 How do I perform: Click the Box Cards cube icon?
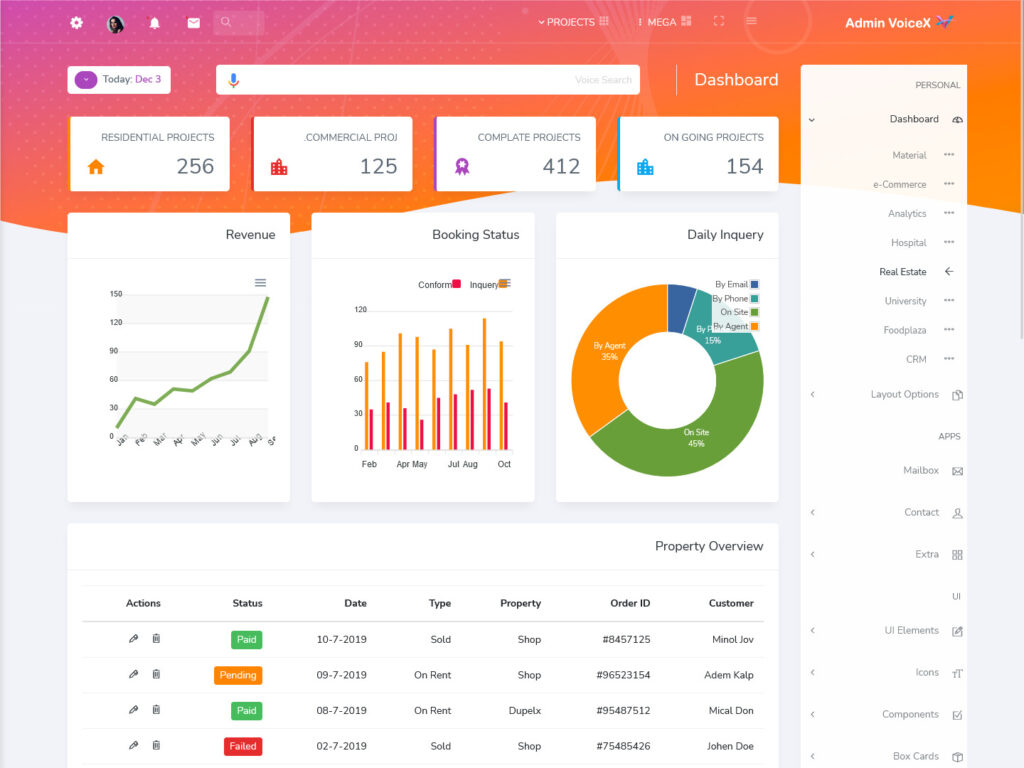coord(957,757)
